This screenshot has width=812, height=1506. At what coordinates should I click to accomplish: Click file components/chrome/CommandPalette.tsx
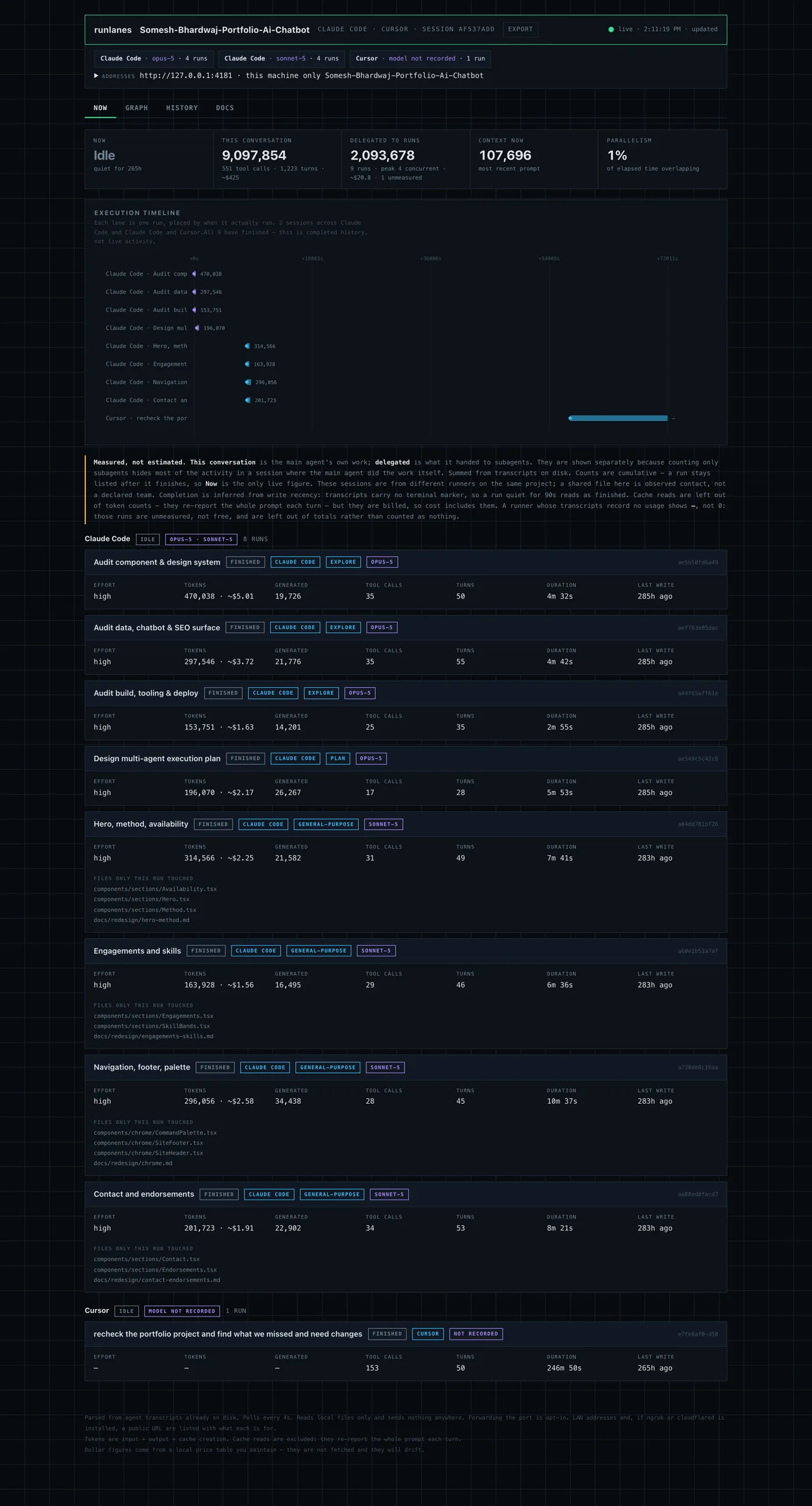pyautogui.click(x=155, y=1133)
